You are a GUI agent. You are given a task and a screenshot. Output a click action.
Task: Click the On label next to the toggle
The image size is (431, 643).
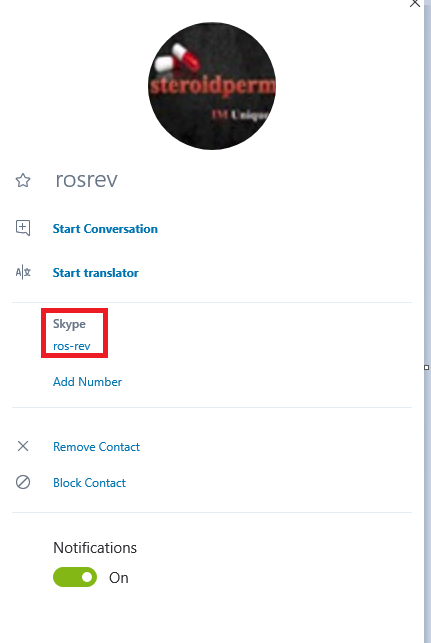click(119, 578)
